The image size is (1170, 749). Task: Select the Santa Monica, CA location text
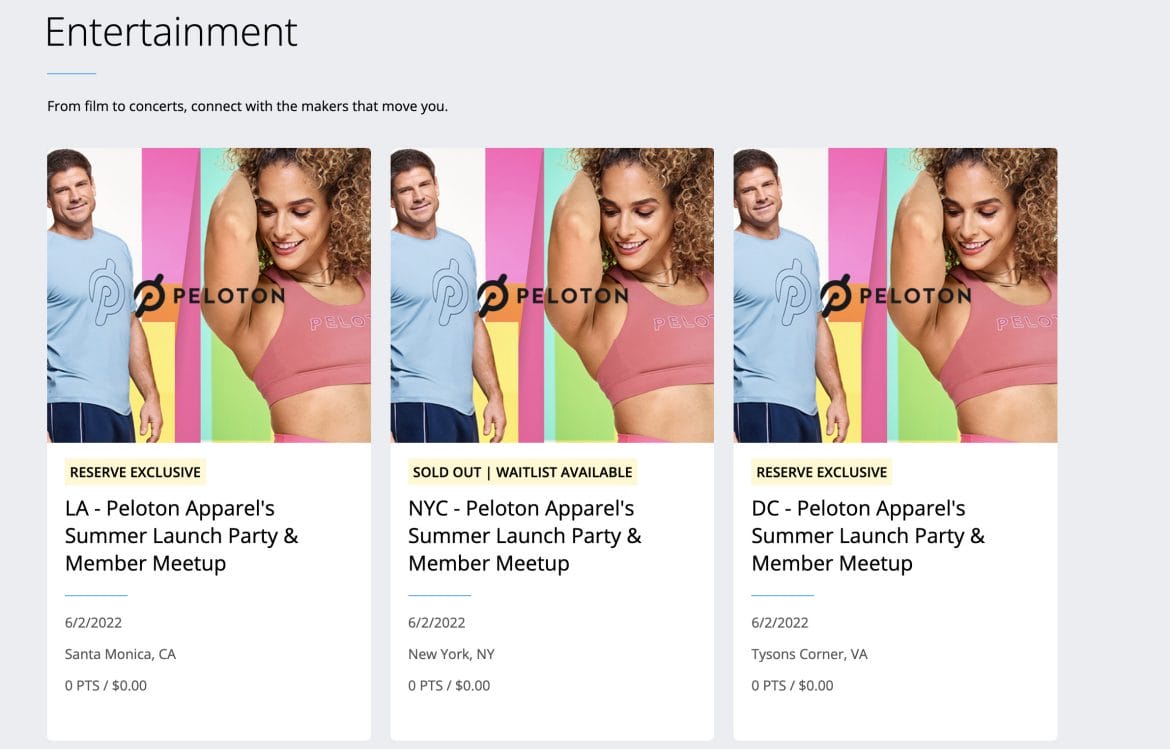point(120,654)
